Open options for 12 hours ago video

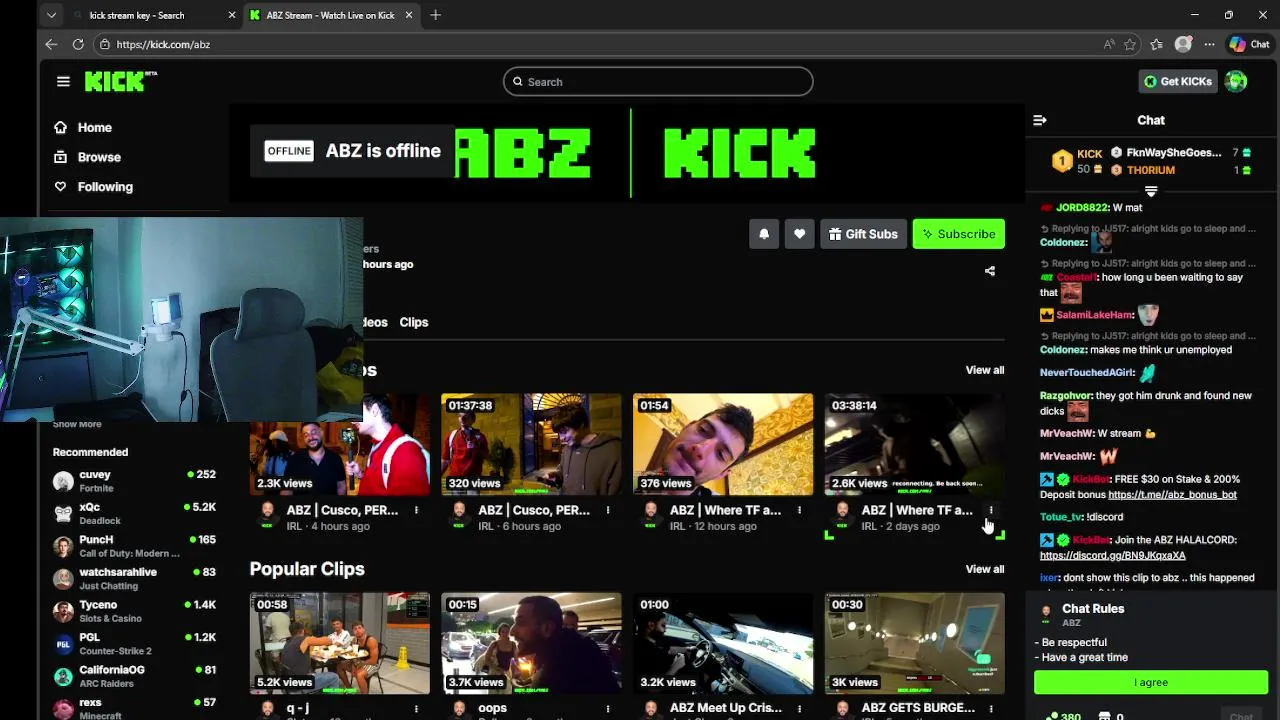[799, 510]
